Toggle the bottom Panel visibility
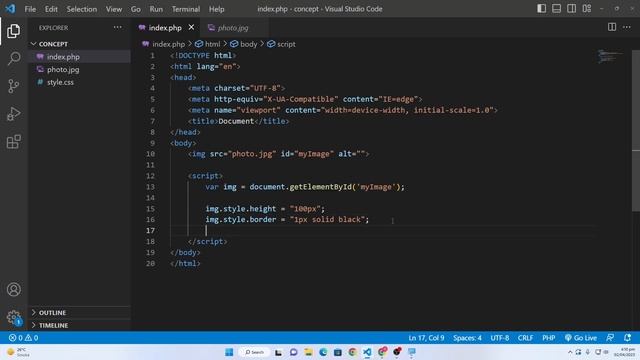Screen dimensions: 640x360 [556, 9]
